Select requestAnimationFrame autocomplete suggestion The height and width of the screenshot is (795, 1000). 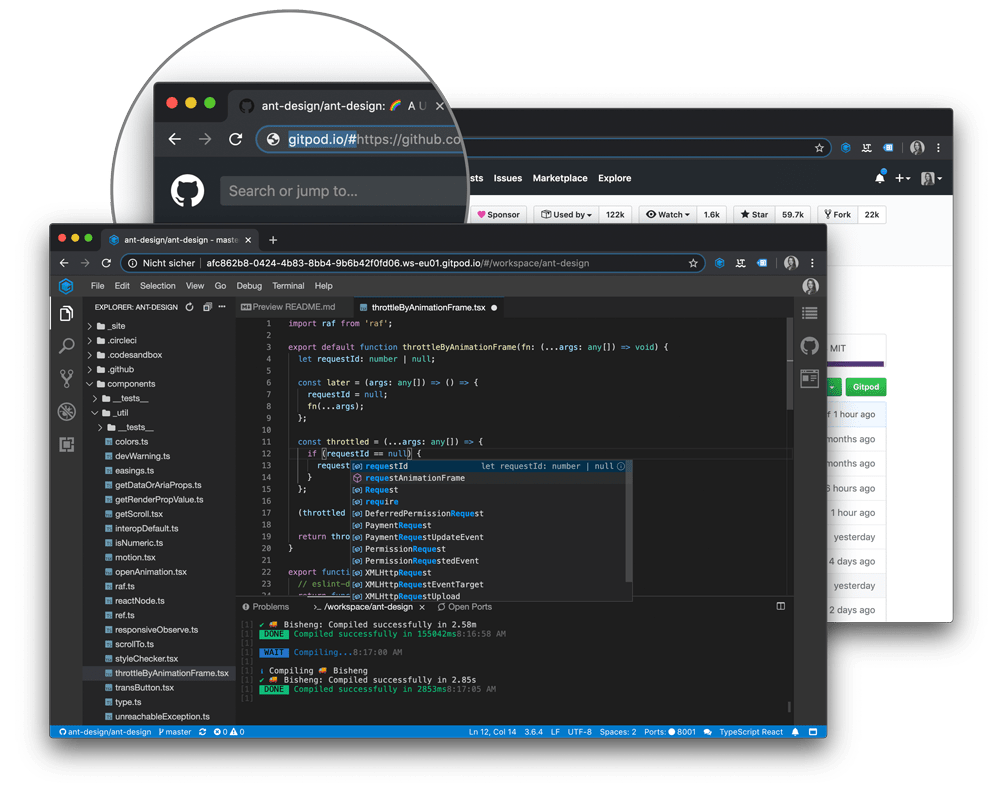(x=491, y=478)
